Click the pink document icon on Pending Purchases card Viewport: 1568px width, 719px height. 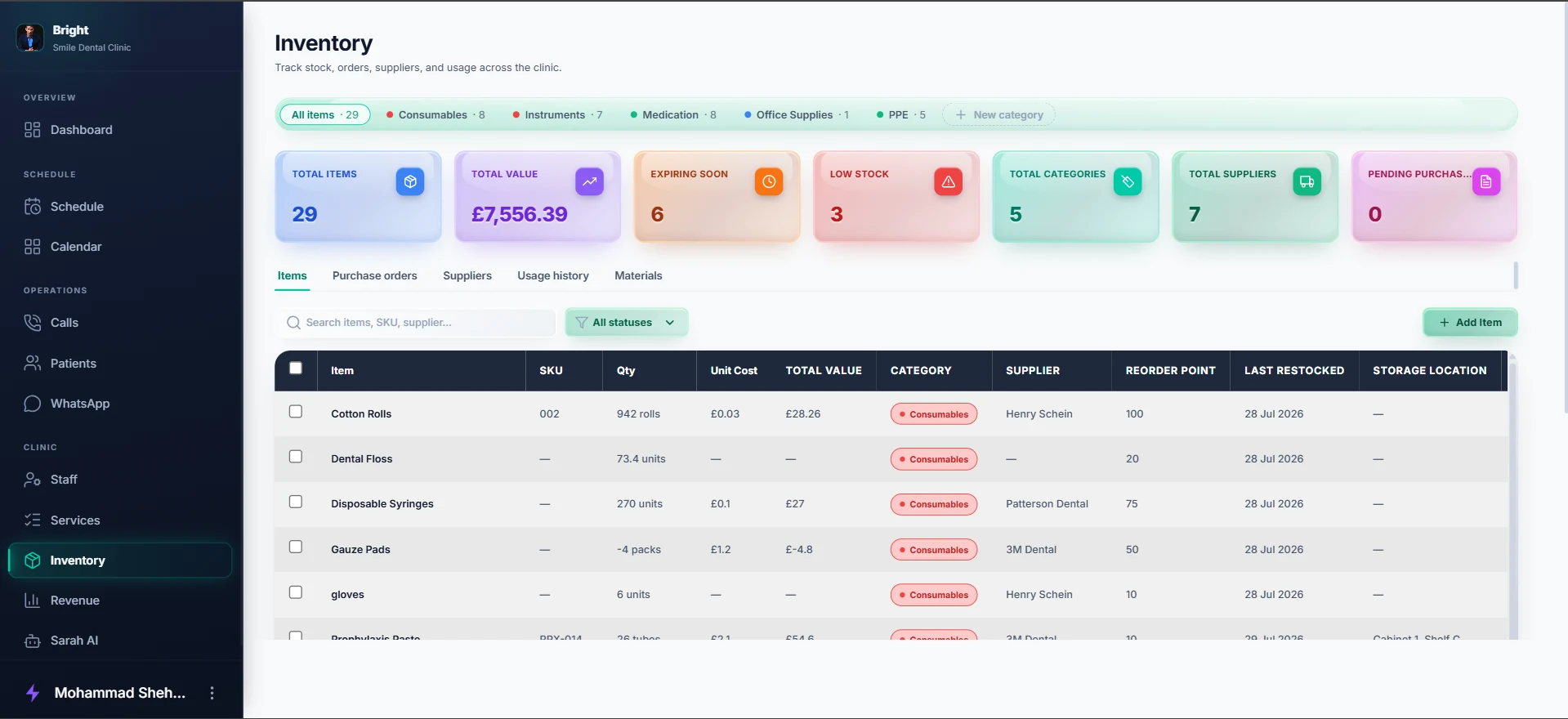pyautogui.click(x=1486, y=181)
